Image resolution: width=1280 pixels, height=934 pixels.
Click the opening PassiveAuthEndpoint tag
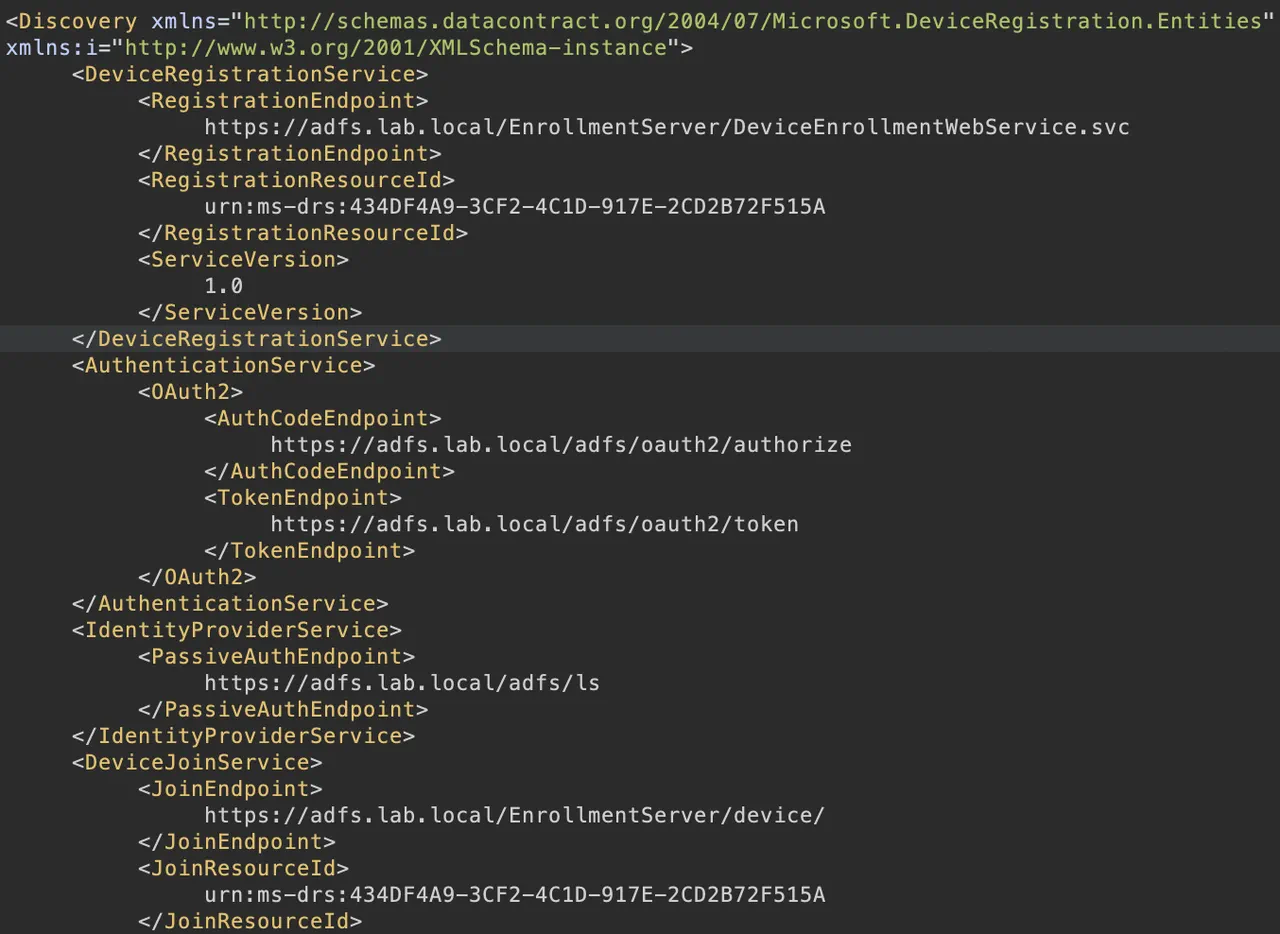pos(276,656)
